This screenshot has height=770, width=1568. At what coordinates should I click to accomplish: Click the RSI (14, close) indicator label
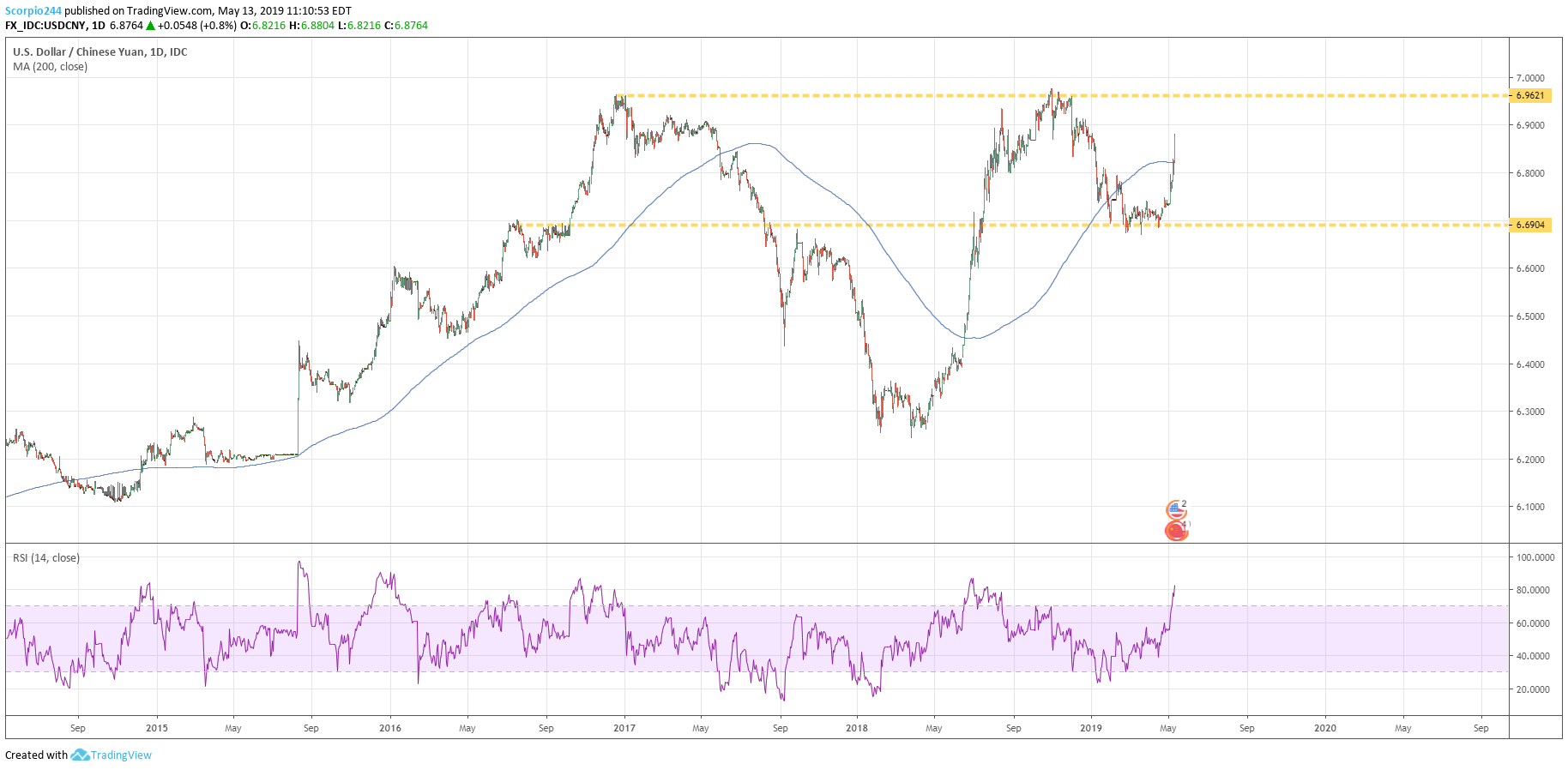[46, 558]
